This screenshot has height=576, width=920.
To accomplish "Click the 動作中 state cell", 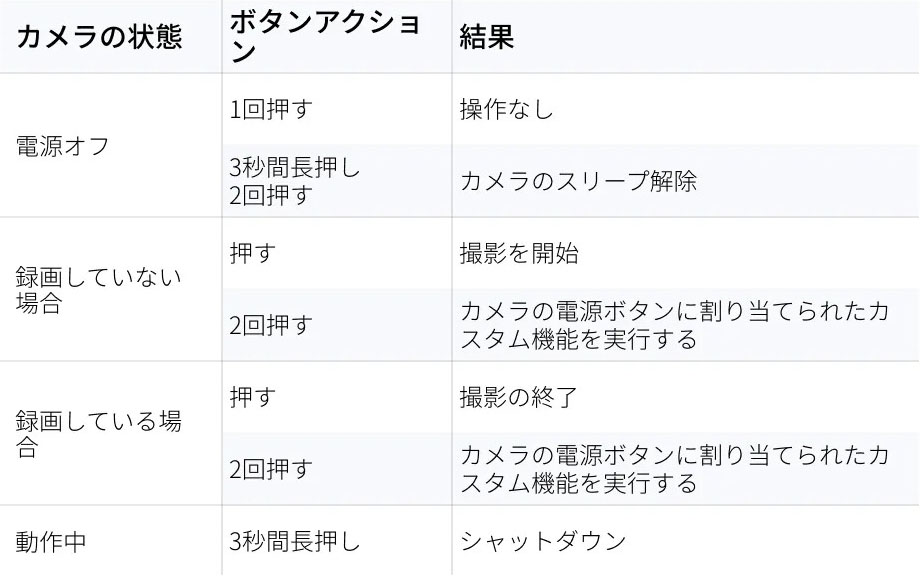I will (51, 542).
